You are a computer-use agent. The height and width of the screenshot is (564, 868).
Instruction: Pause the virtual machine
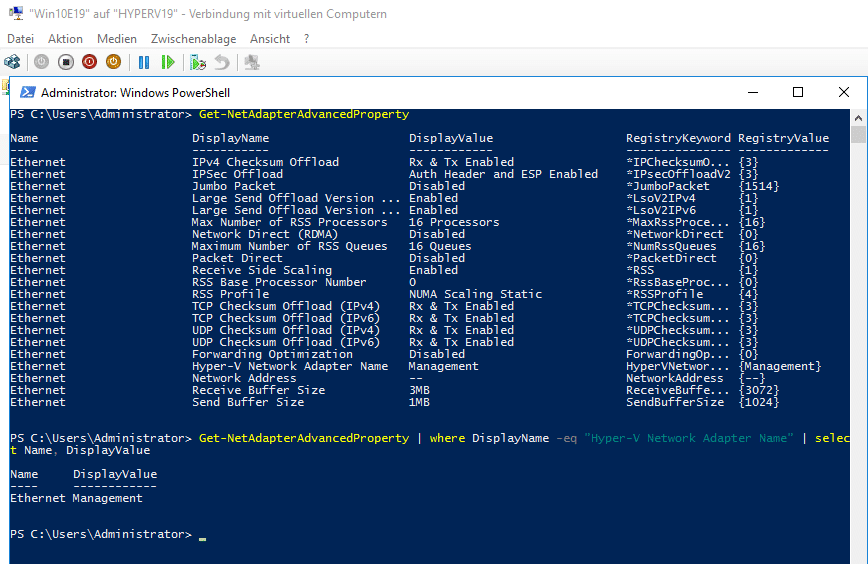[x=144, y=62]
